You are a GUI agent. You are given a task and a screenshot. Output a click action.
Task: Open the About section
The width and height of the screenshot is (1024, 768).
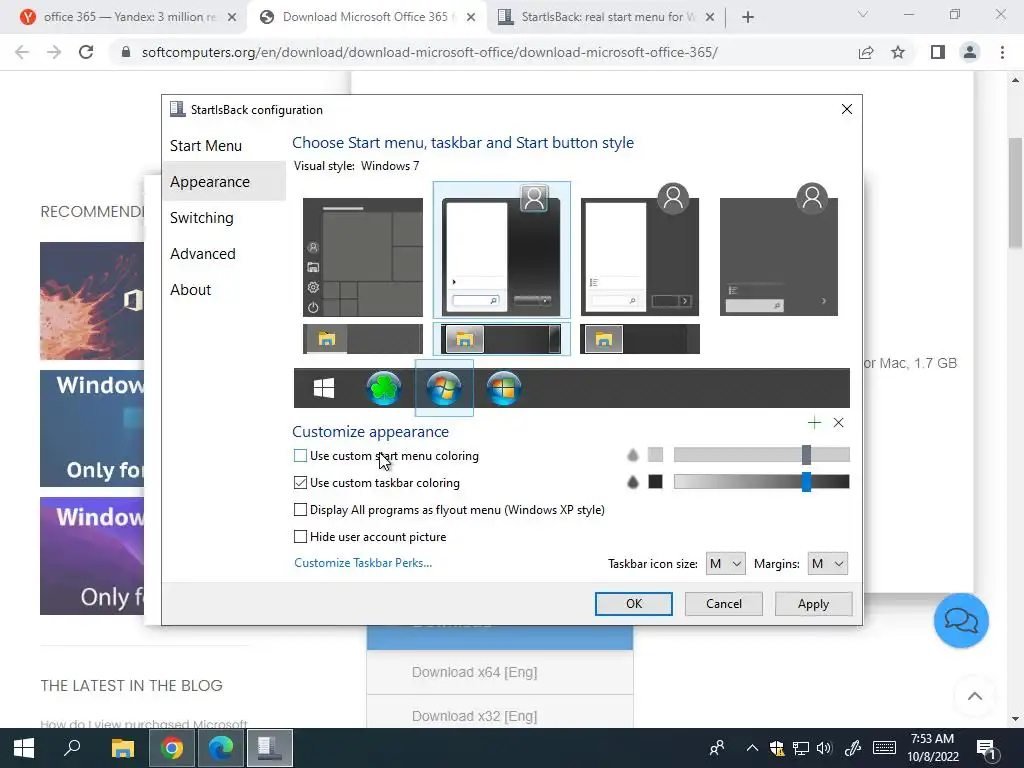190,289
